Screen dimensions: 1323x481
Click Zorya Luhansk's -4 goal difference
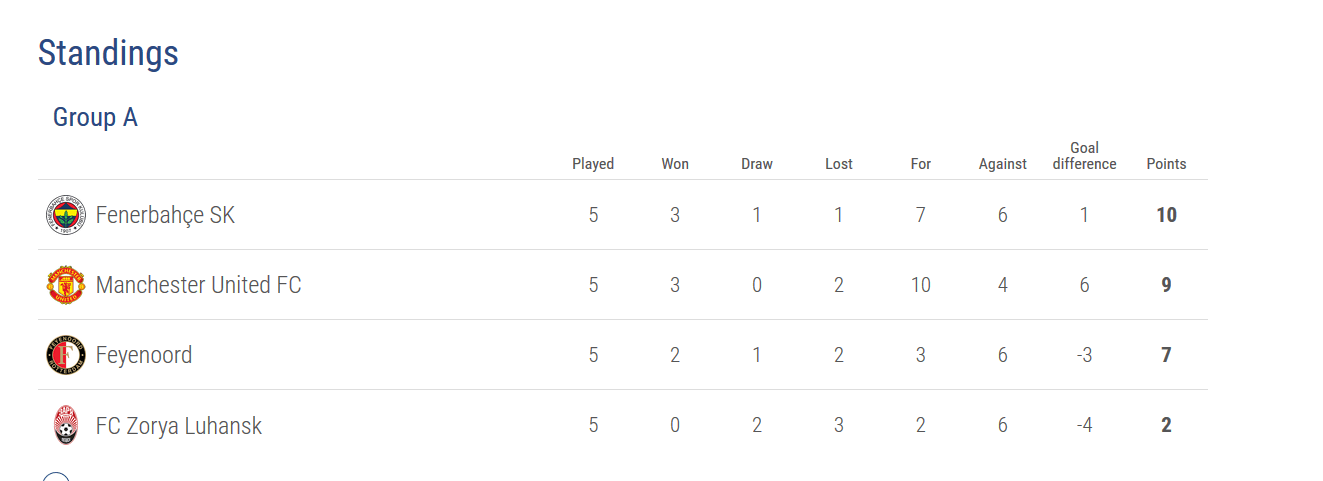[1084, 425]
